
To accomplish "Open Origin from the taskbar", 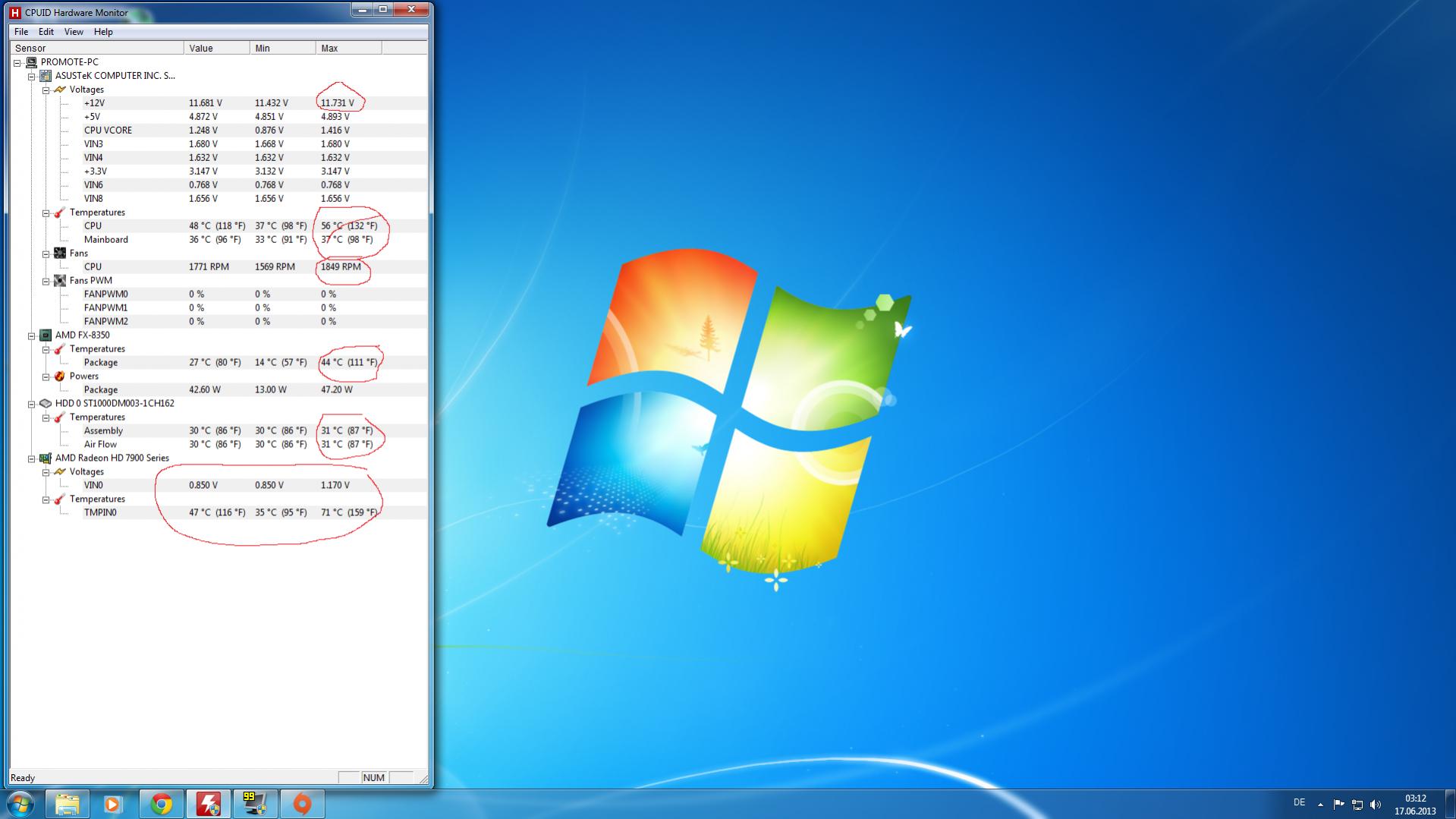I will click(302, 804).
